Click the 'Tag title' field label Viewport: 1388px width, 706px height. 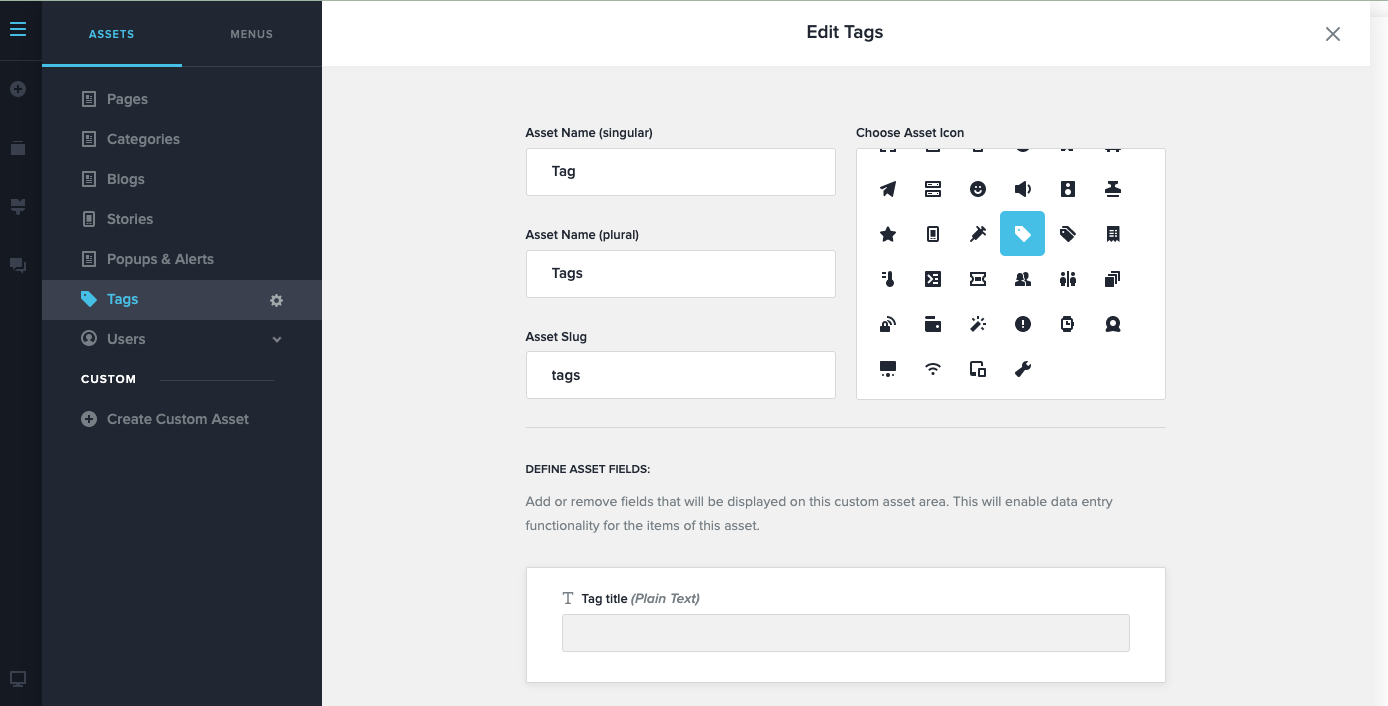[604, 599]
